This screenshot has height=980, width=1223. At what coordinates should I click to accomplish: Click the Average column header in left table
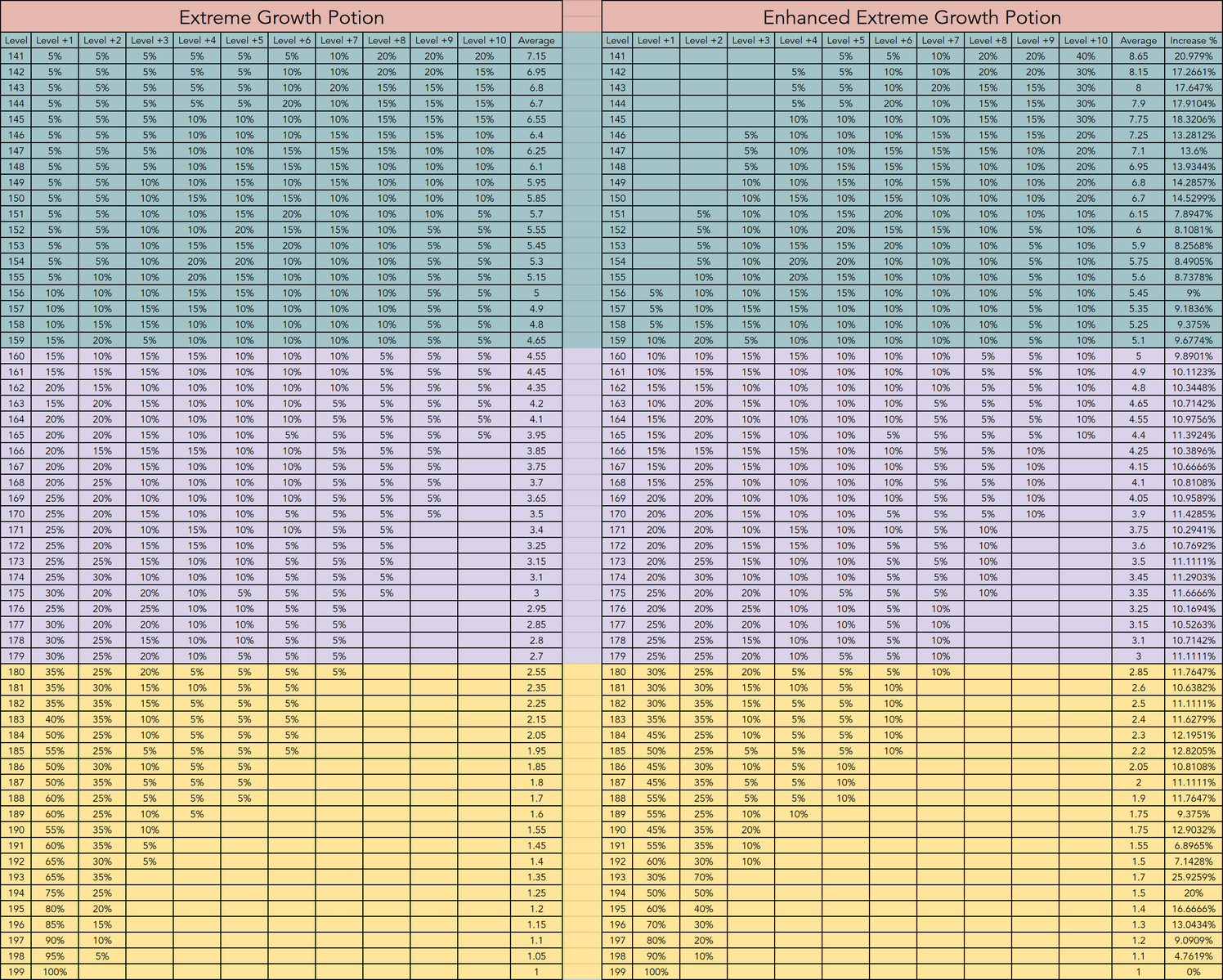point(535,39)
